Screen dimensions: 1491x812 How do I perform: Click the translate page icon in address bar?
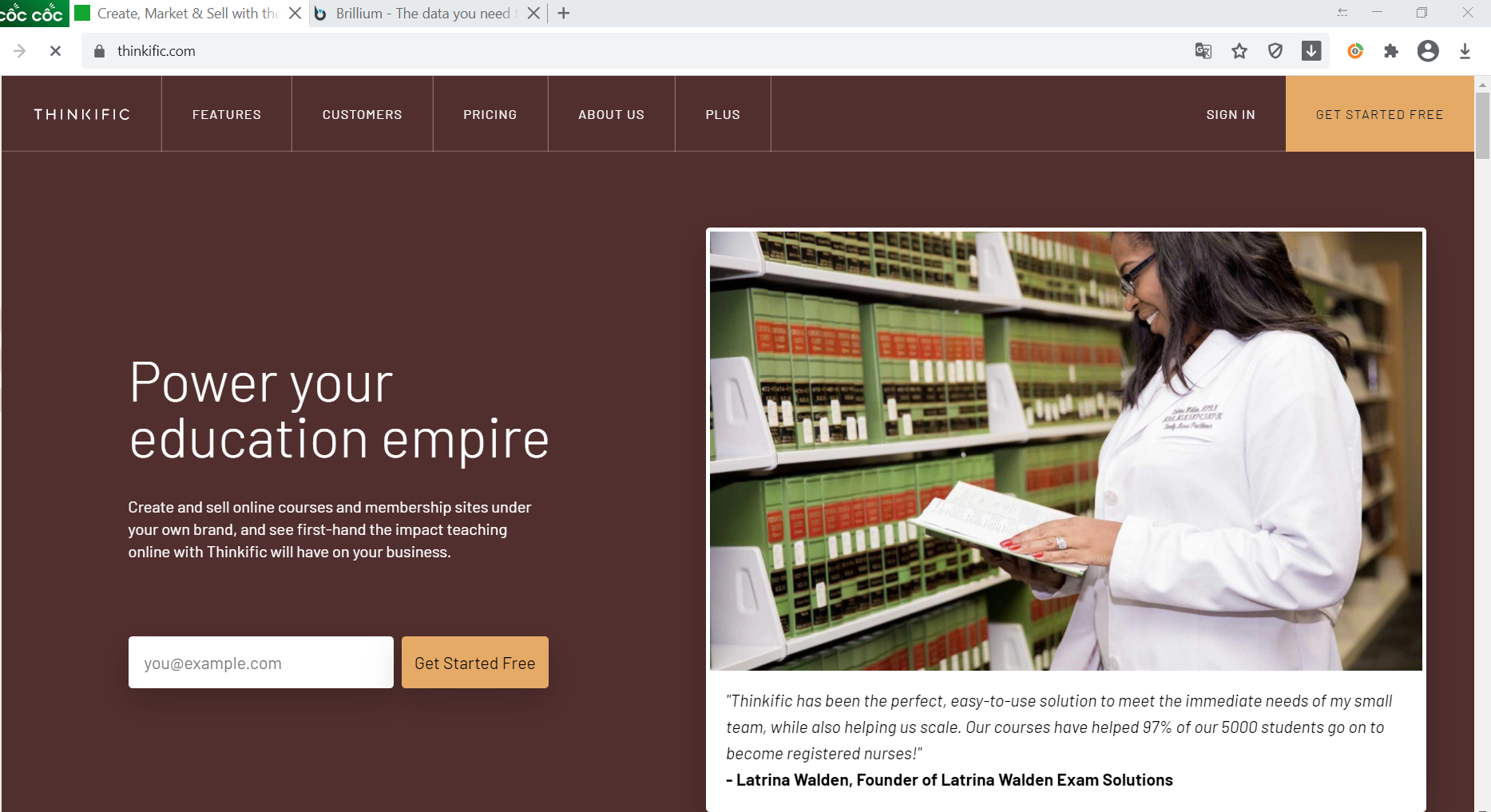[x=1203, y=51]
